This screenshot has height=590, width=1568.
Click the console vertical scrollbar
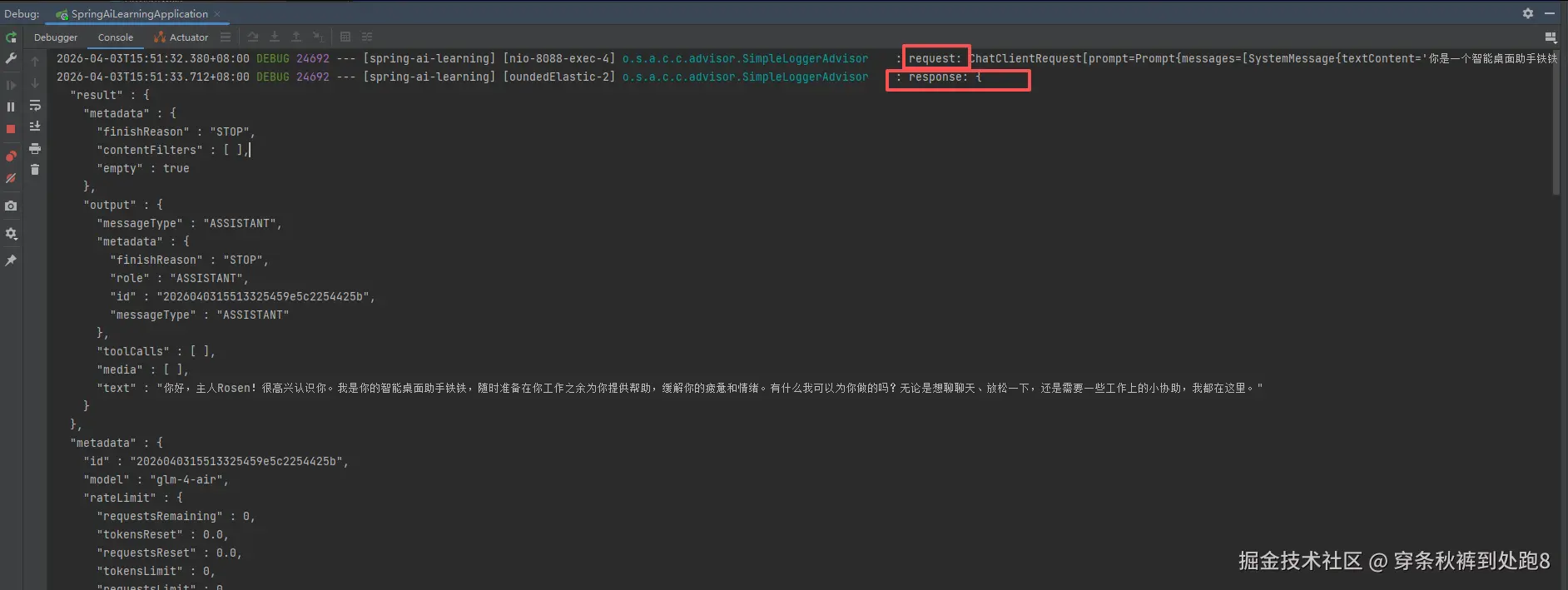(x=1556, y=122)
